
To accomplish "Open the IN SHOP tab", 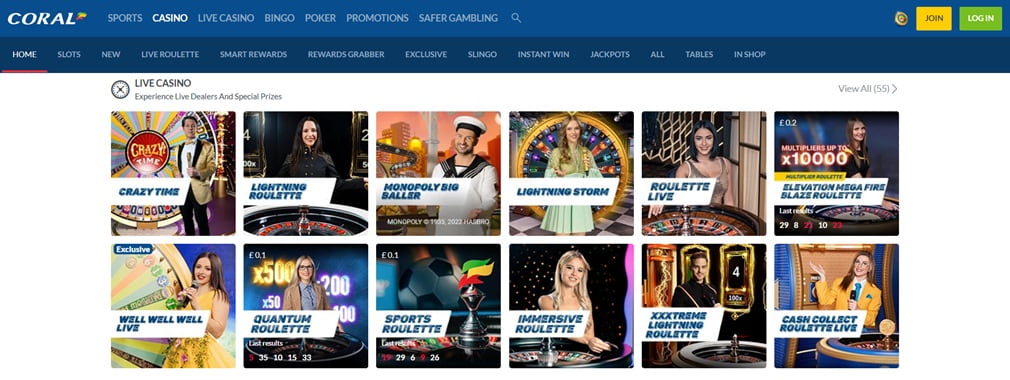I will pos(750,55).
